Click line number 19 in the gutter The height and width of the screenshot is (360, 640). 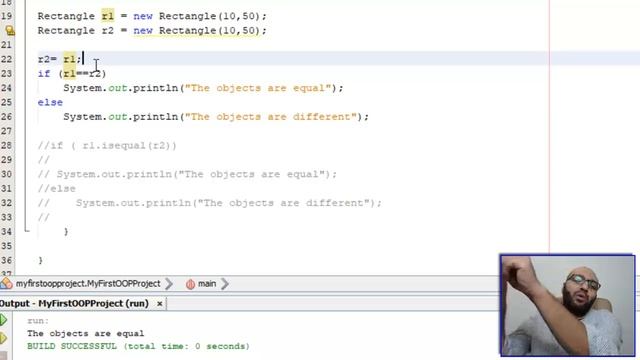(6, 16)
